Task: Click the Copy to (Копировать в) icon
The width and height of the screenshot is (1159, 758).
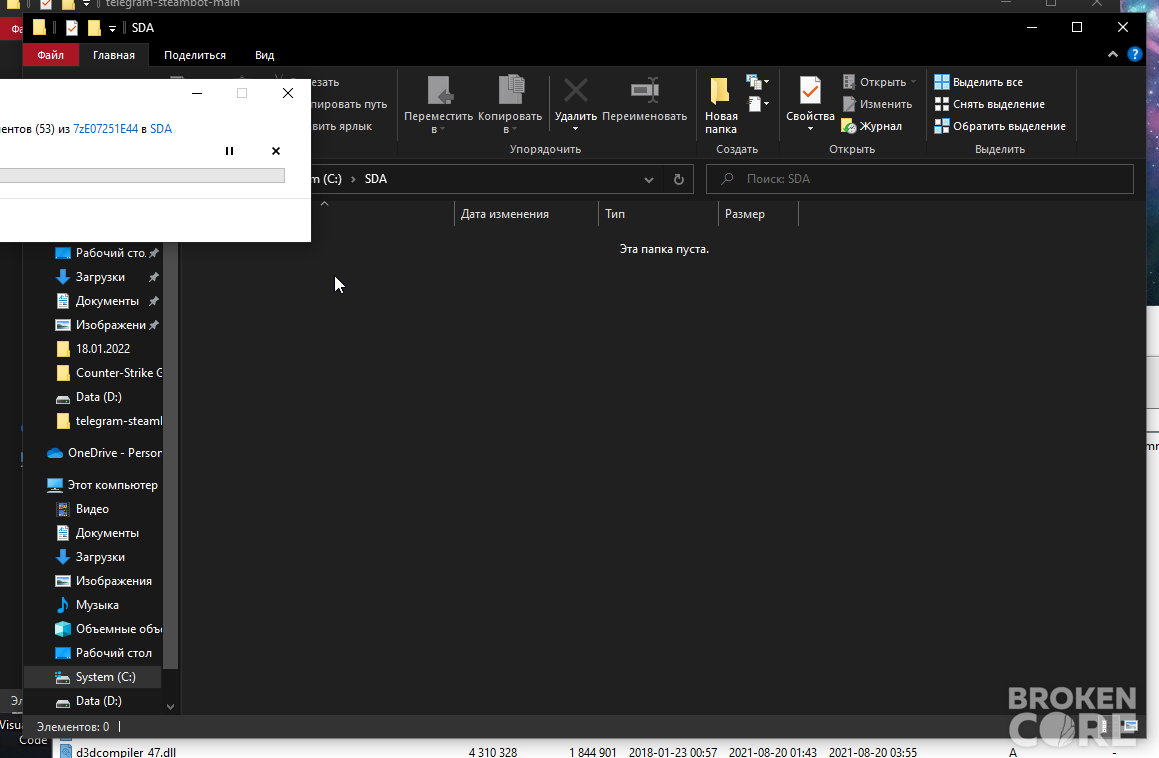Action: click(510, 90)
